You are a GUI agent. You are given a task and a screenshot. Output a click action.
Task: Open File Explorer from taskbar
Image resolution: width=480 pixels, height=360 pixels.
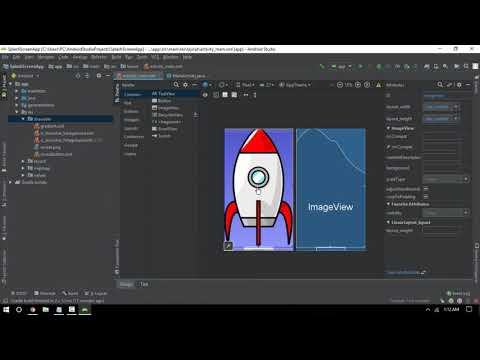(46, 310)
